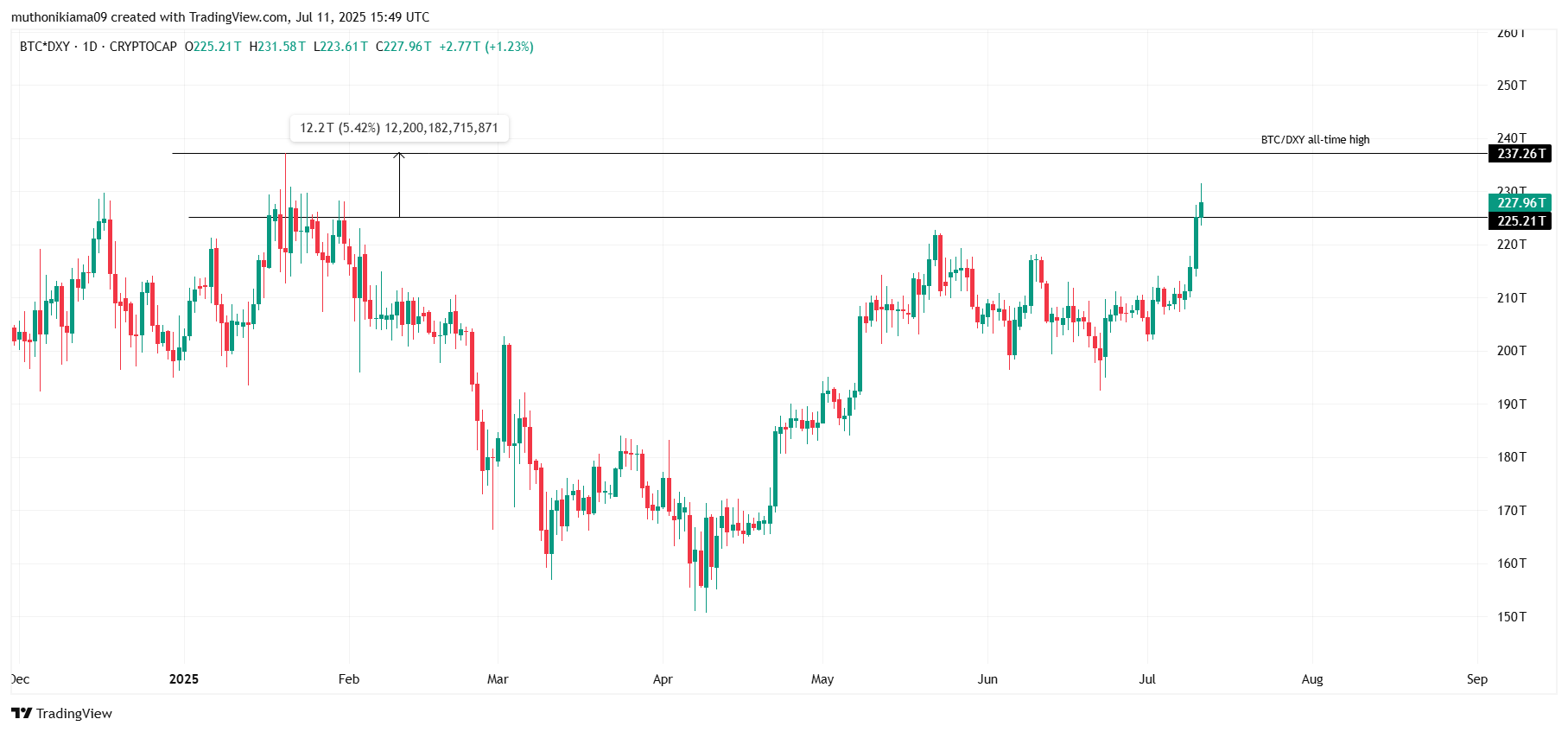Select the Feb marker on the time axis
The height and width of the screenshot is (732, 1568).
pyautogui.click(x=349, y=679)
